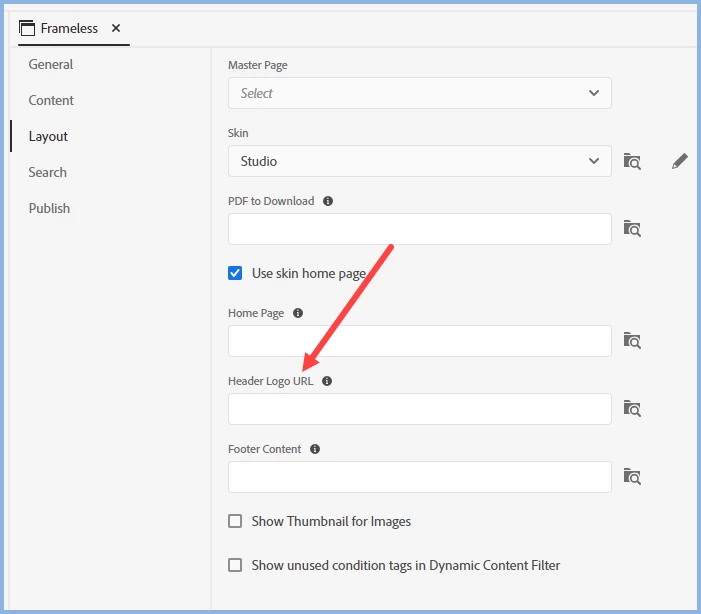Browse for Home Page file

(x=632, y=341)
